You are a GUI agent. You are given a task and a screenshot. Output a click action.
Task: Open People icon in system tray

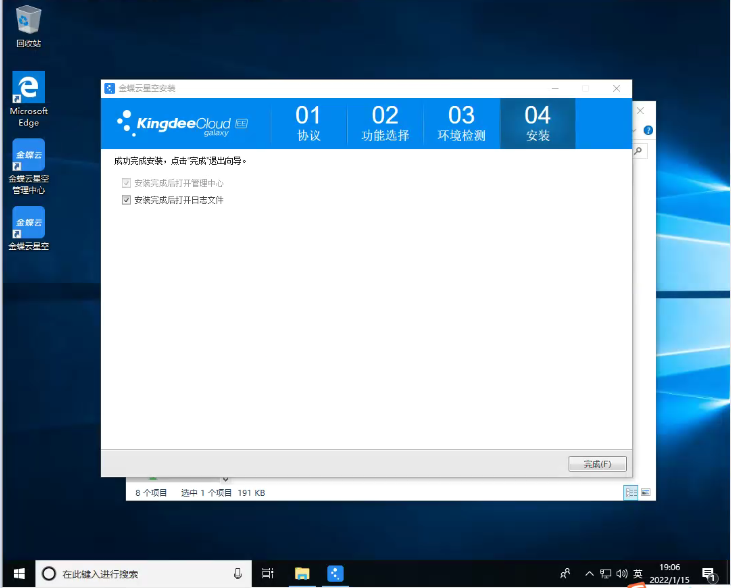click(x=565, y=574)
